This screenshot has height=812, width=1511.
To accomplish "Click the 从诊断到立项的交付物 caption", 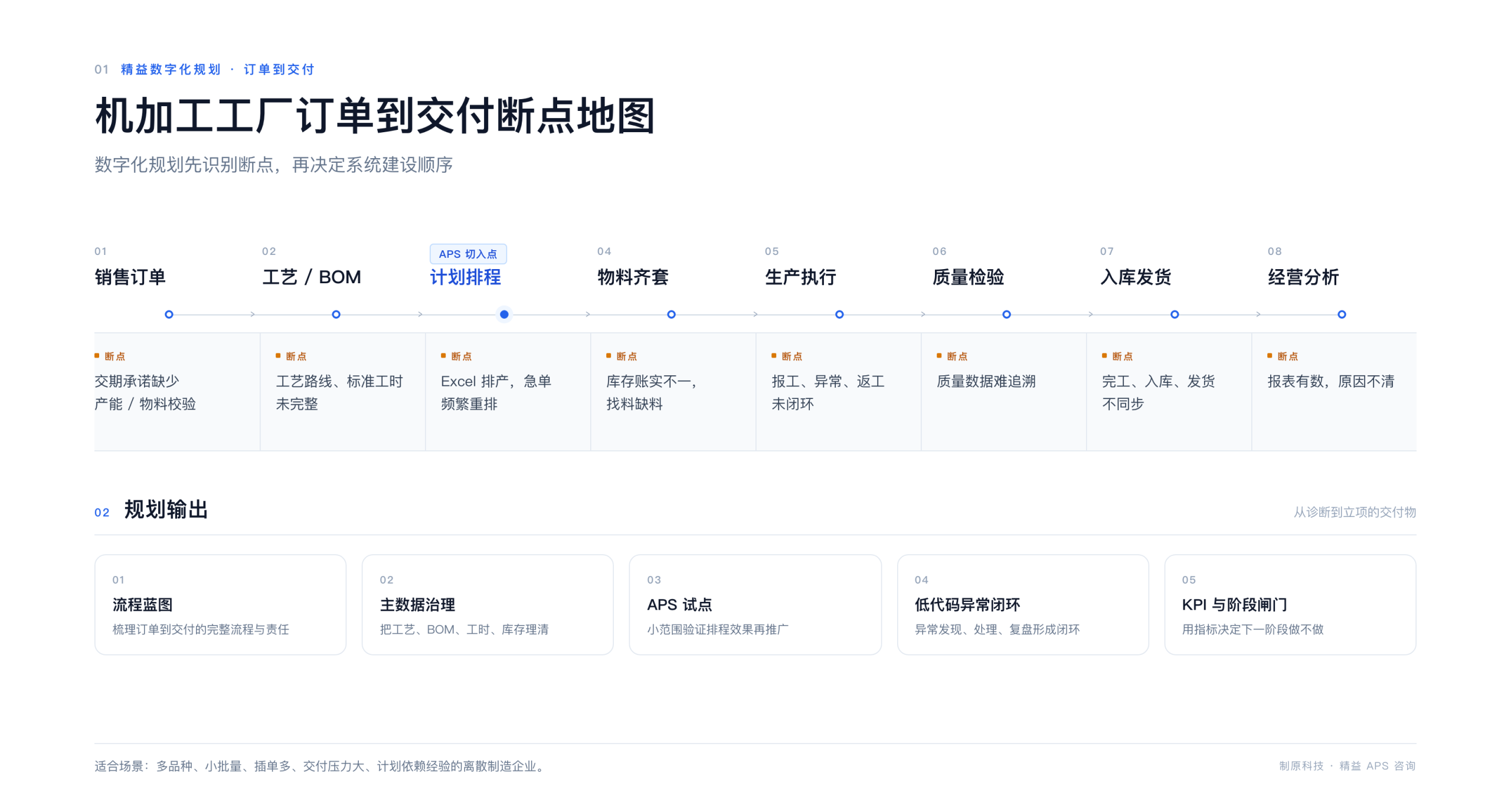I will (x=1355, y=512).
